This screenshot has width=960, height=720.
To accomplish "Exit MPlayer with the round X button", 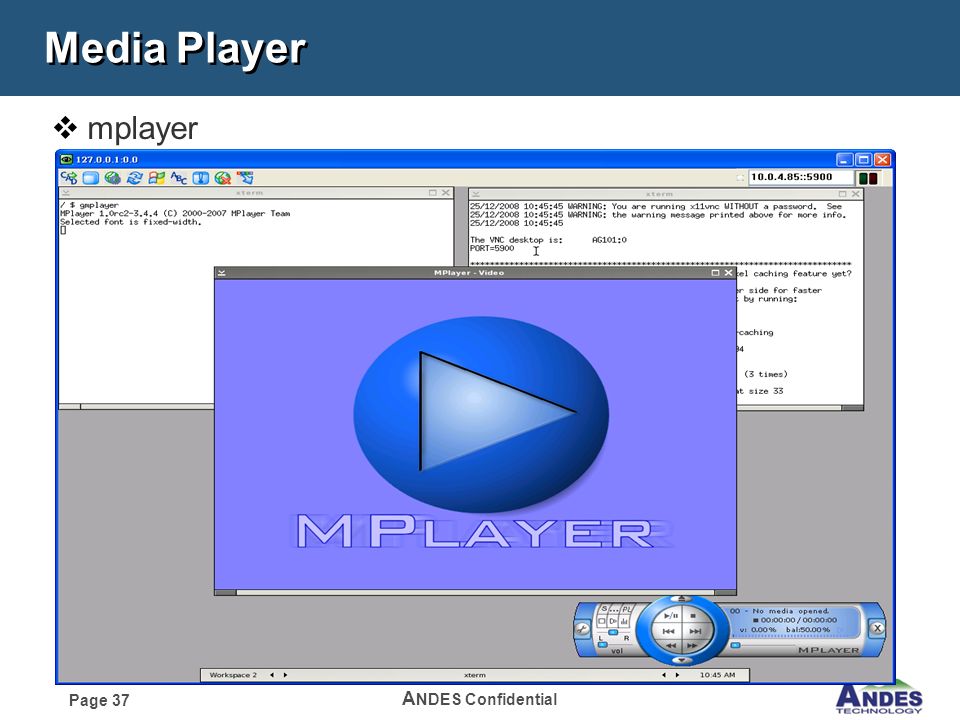I will (877, 628).
